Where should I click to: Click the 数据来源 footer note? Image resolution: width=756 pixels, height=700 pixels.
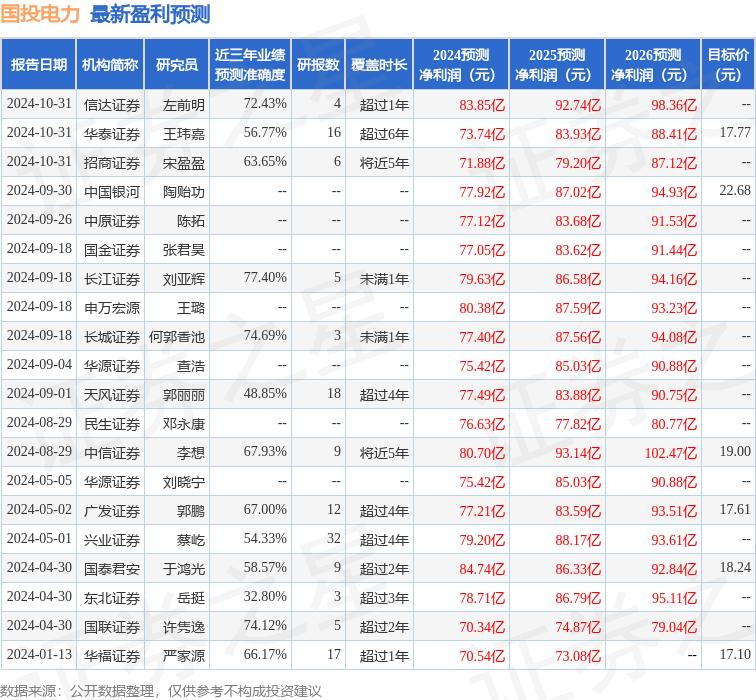(161, 691)
